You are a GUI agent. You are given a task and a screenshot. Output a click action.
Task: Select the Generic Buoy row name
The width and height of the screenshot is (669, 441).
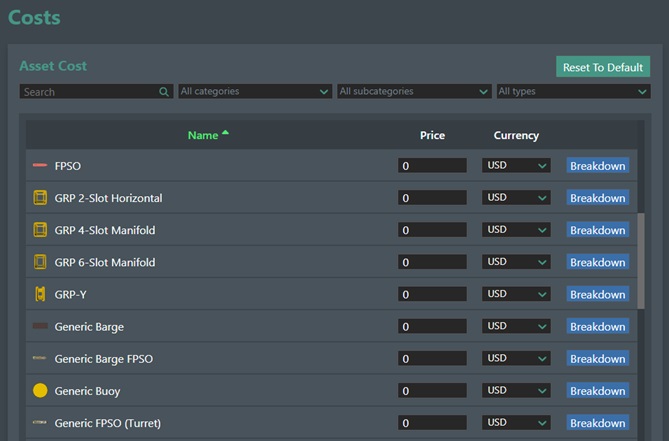point(87,391)
